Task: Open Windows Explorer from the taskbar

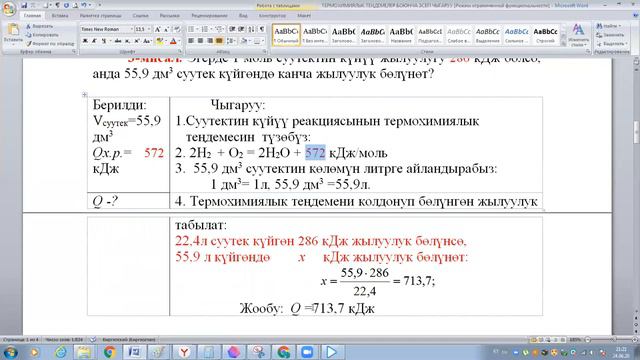Action: (84, 352)
